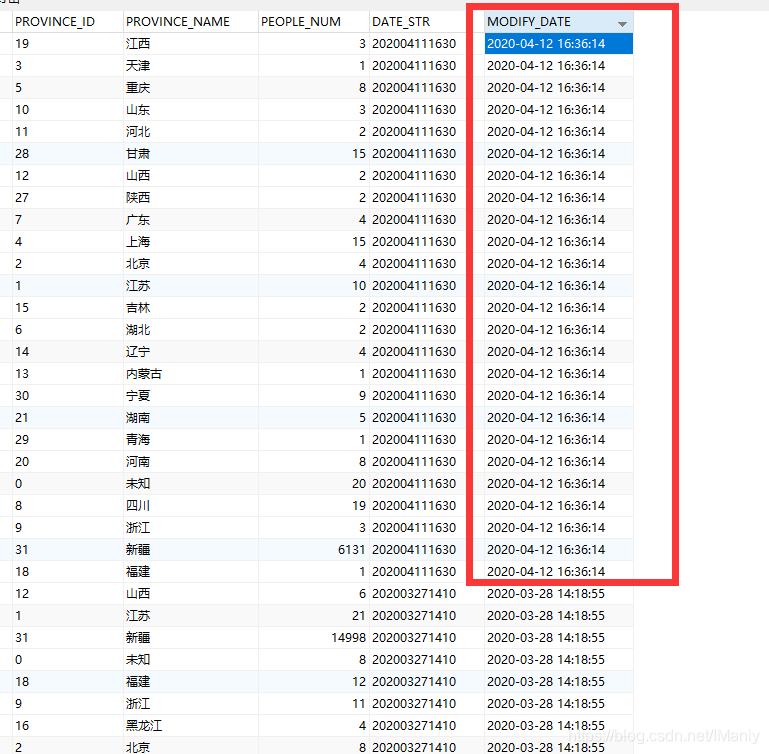This screenshot has height=754, width=769.
Task: Select PROVINCE_ID cell 16
Action: click(x=68, y=726)
